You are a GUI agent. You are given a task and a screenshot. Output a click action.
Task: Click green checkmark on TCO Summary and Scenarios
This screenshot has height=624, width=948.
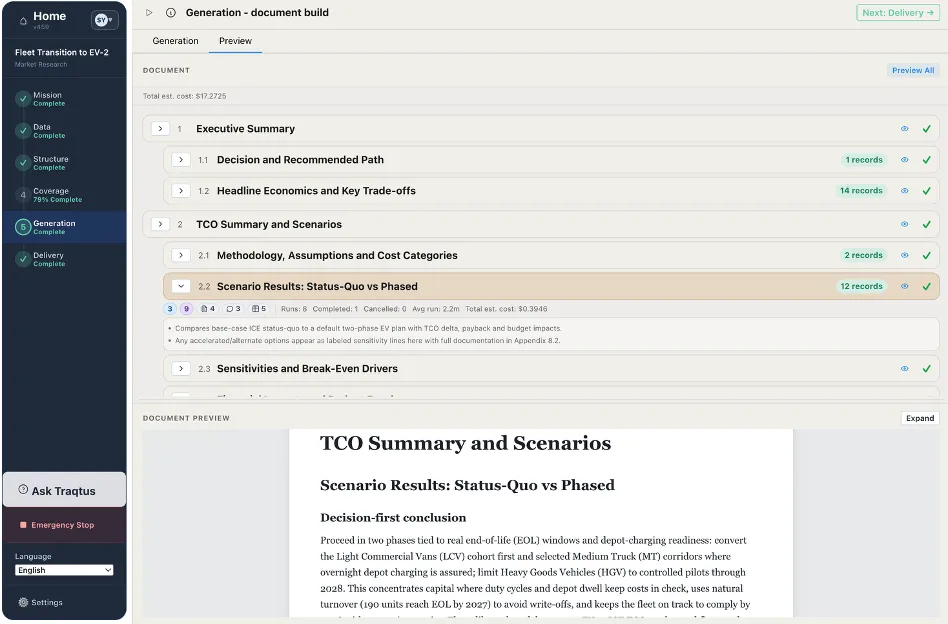pyautogui.click(x=926, y=224)
